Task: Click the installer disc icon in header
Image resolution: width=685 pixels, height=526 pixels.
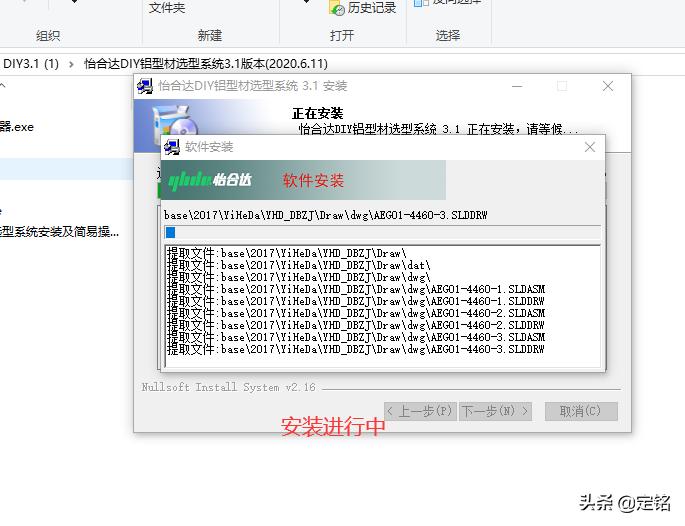Action: (x=177, y=125)
